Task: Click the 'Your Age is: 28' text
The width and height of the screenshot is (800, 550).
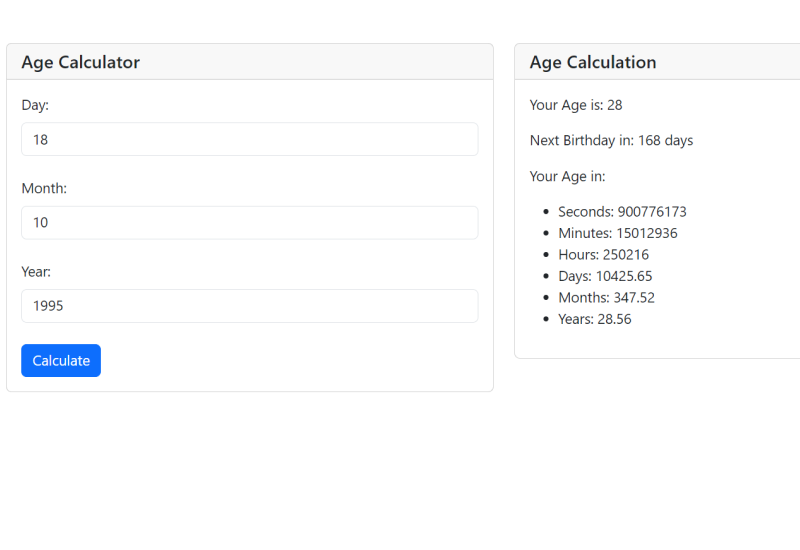Action: [x=576, y=105]
